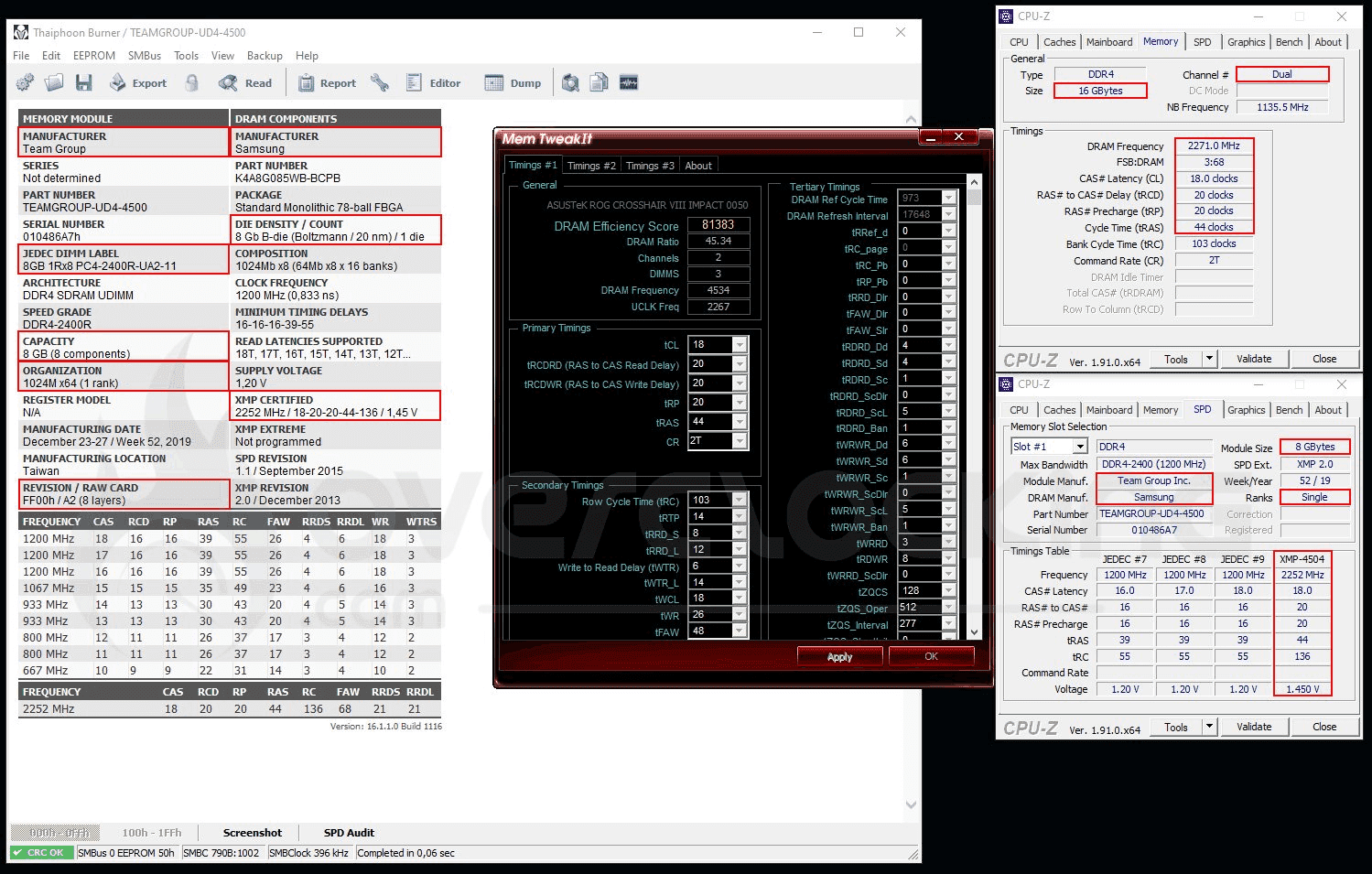The width and height of the screenshot is (1372, 874).
Task: Expand the Row Cycle Time (tRC) dropdown
Action: tap(740, 501)
